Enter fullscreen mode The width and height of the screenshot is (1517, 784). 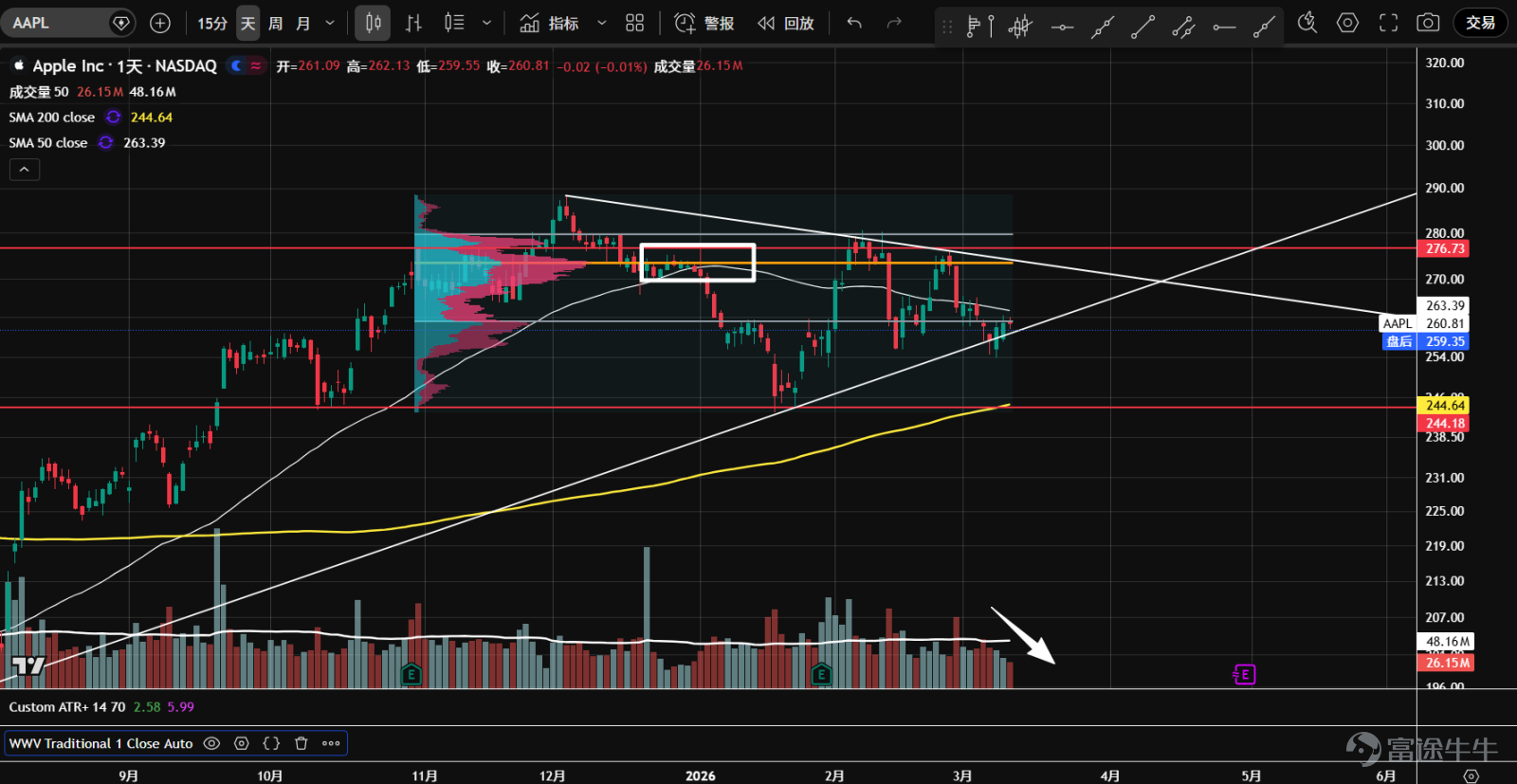coord(1388,23)
